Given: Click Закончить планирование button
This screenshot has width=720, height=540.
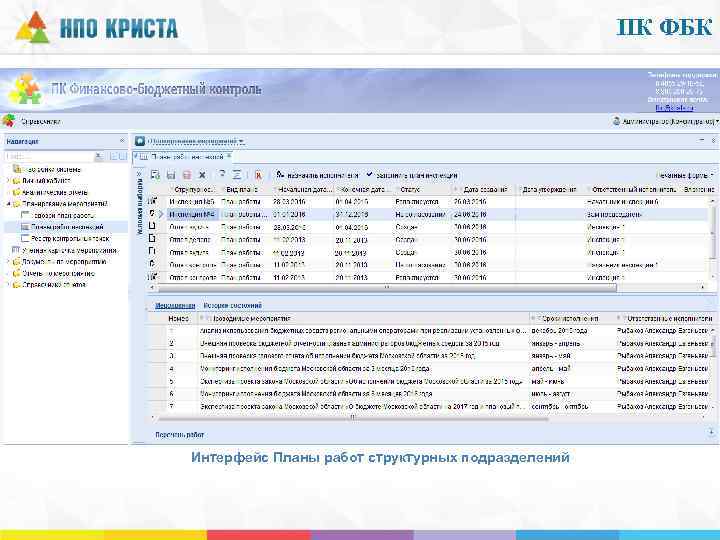Looking at the screenshot, I should (412, 175).
